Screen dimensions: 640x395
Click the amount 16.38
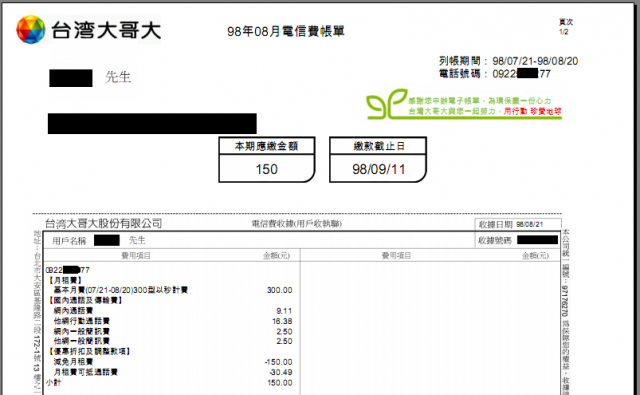[282, 321]
